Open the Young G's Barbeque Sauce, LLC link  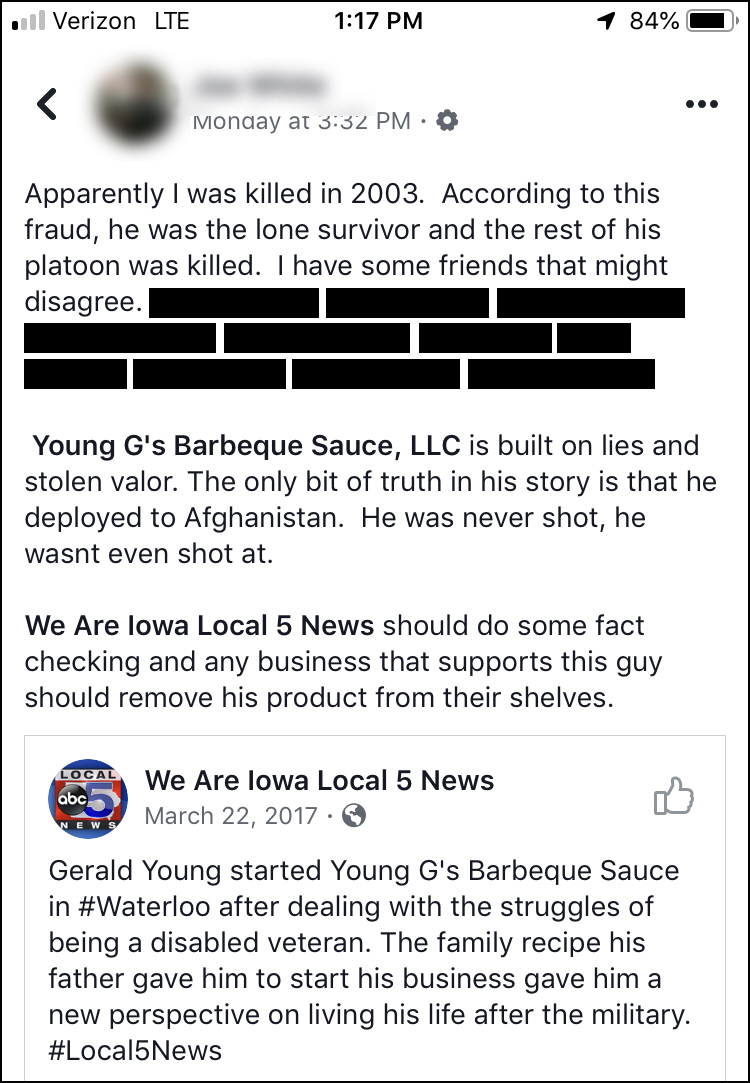(247, 446)
